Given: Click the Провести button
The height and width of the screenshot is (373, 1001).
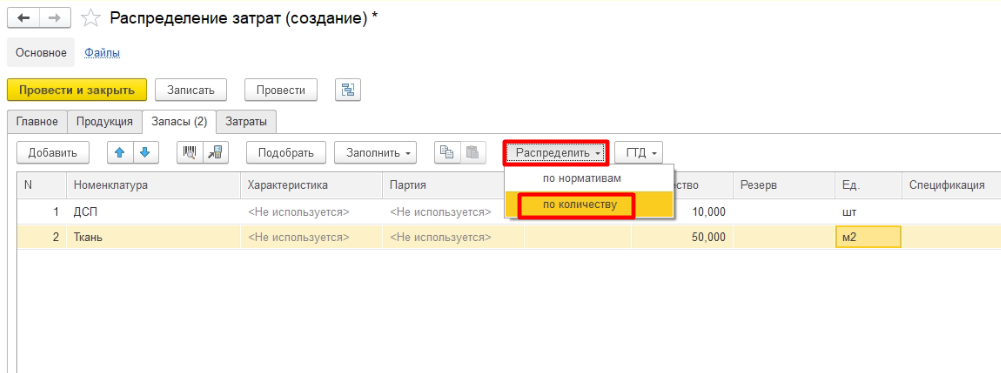Looking at the screenshot, I should (281, 90).
